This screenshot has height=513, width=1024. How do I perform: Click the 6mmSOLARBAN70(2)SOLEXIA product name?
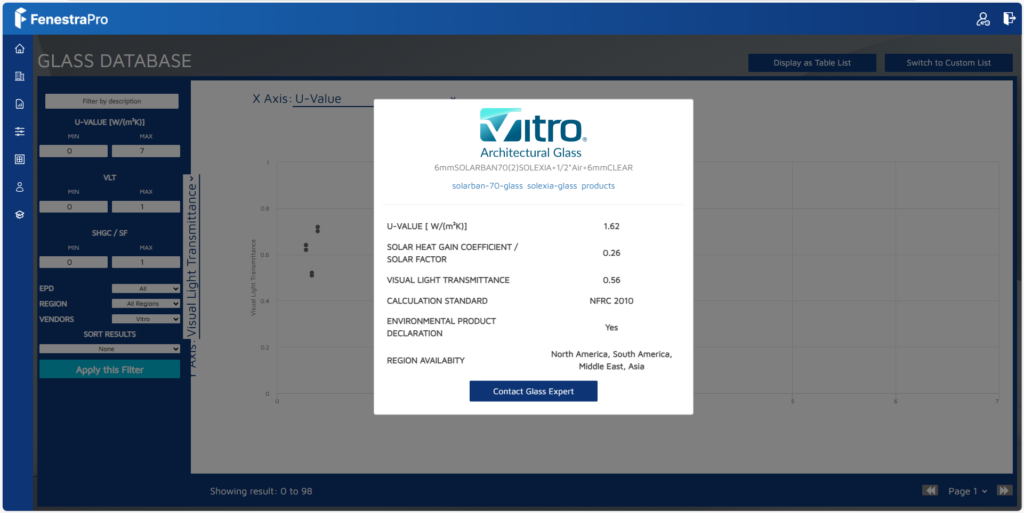533,168
